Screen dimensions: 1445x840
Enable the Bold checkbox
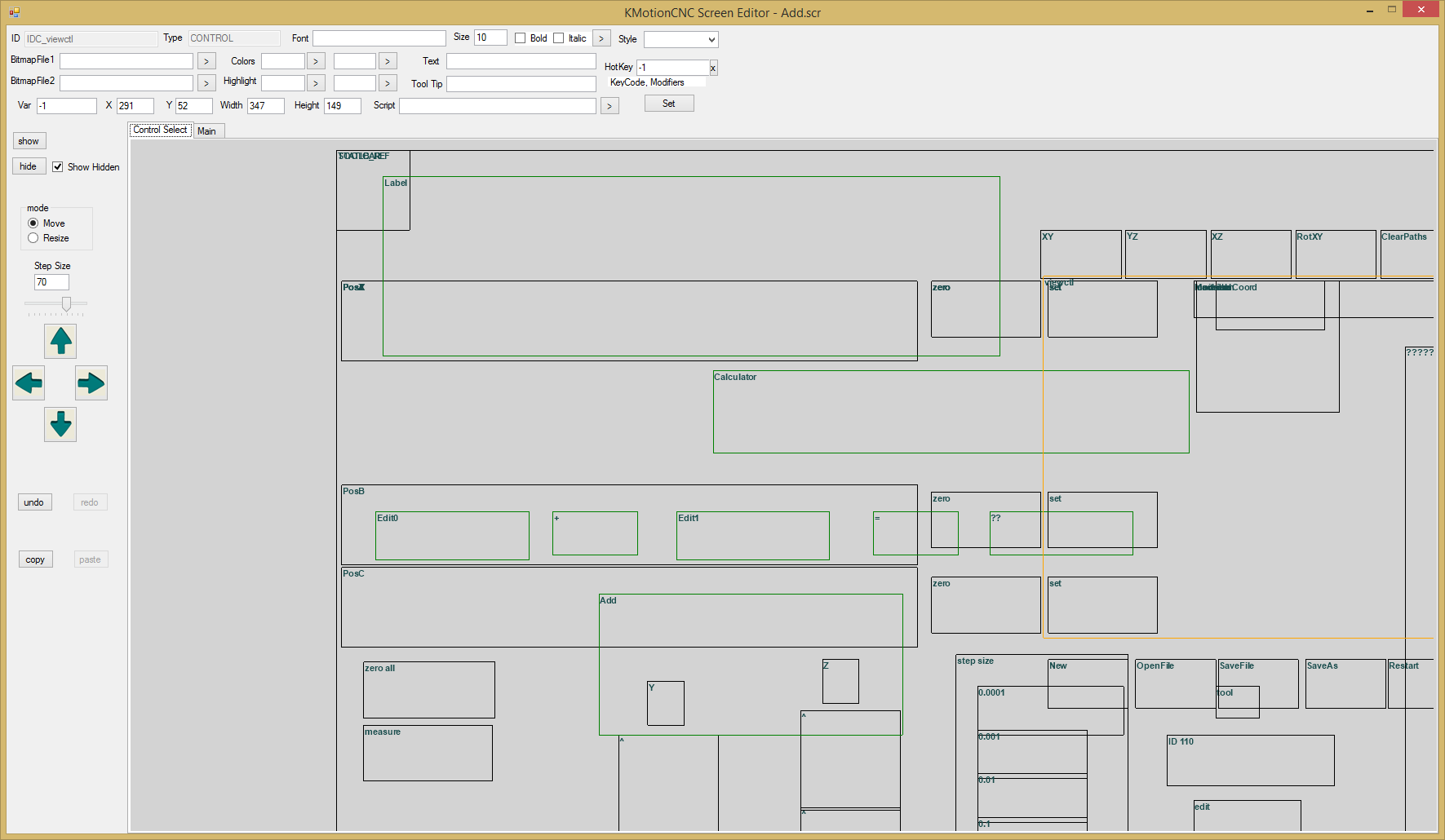521,38
